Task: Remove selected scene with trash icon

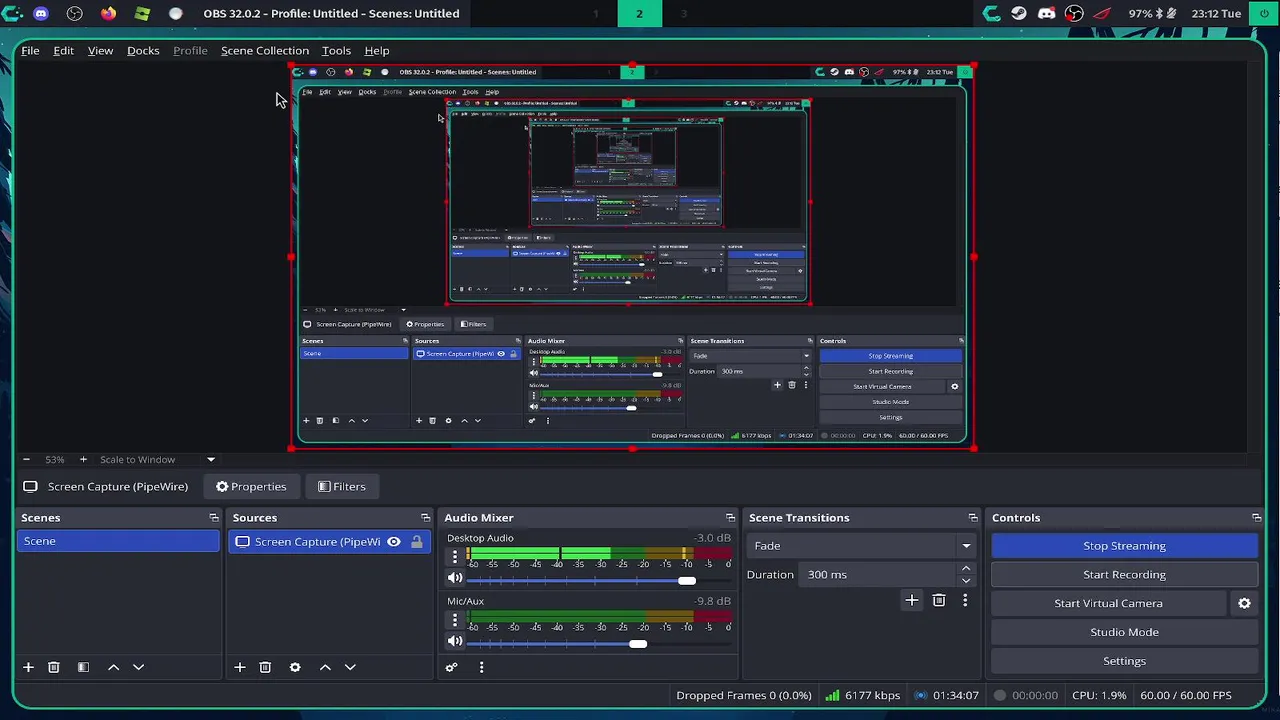Action: click(54, 667)
